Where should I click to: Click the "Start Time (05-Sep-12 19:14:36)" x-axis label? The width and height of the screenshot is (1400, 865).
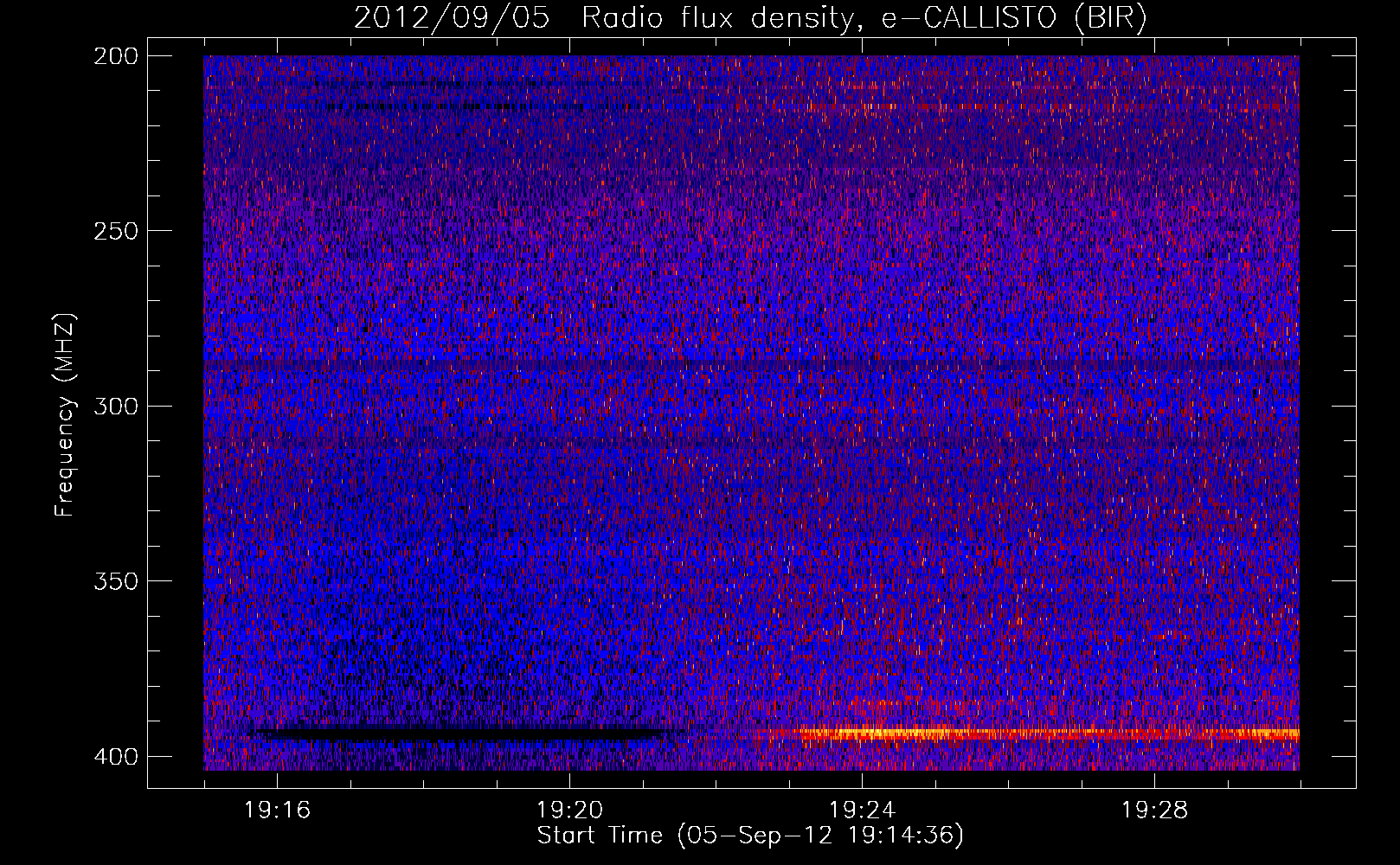pos(750,836)
